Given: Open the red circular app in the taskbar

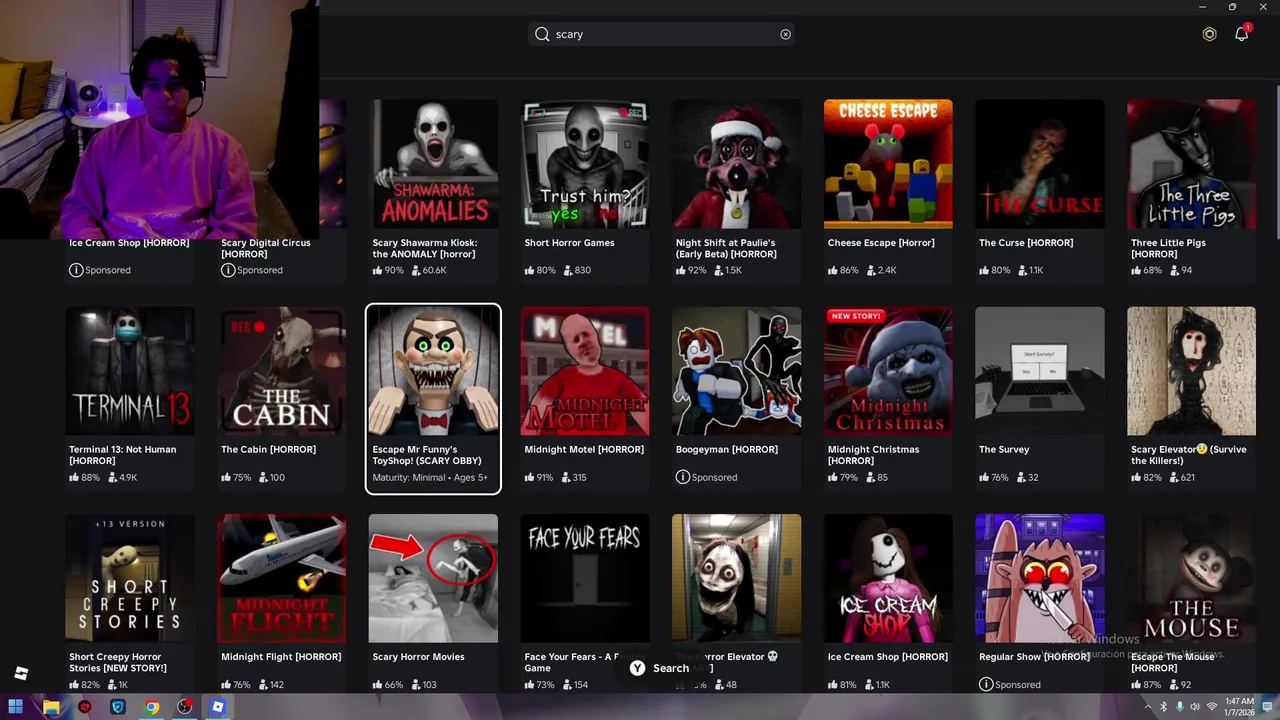Looking at the screenshot, I should tap(85, 707).
